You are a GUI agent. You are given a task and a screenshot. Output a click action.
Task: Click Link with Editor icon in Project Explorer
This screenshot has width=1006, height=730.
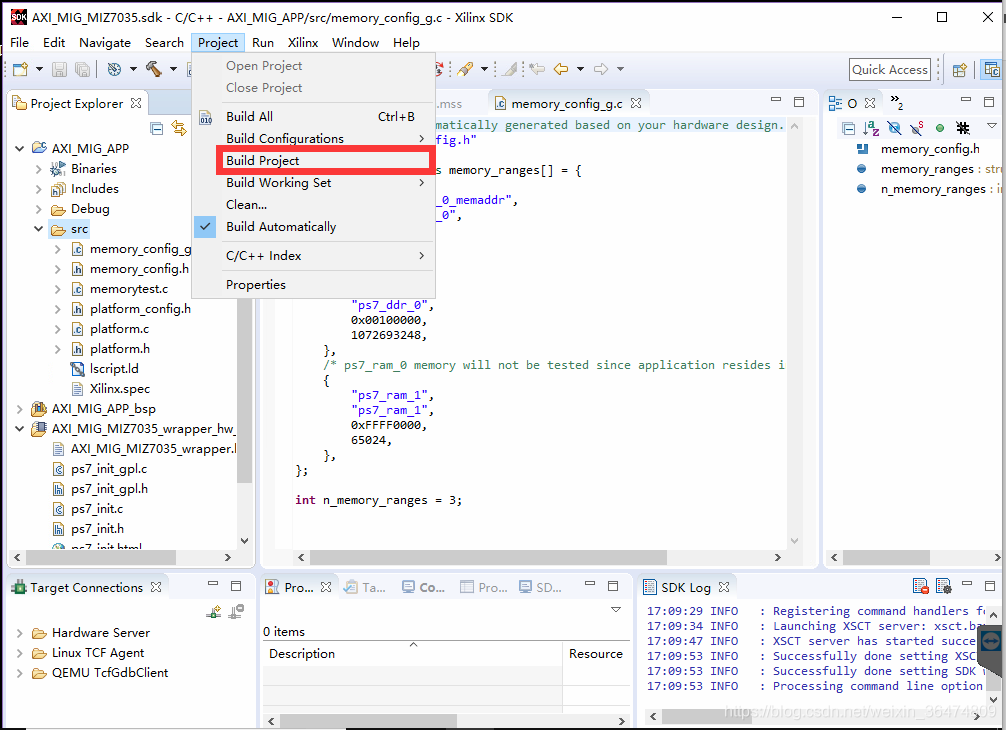[x=179, y=128]
